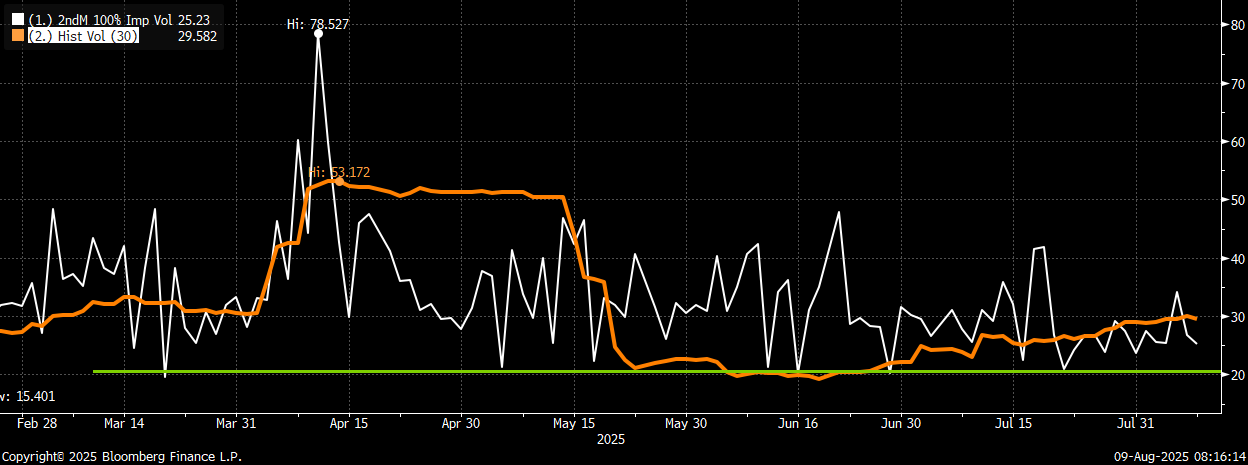
Task: Click the Bloomberg Finance L.P. copyright text
Action: tap(121, 456)
